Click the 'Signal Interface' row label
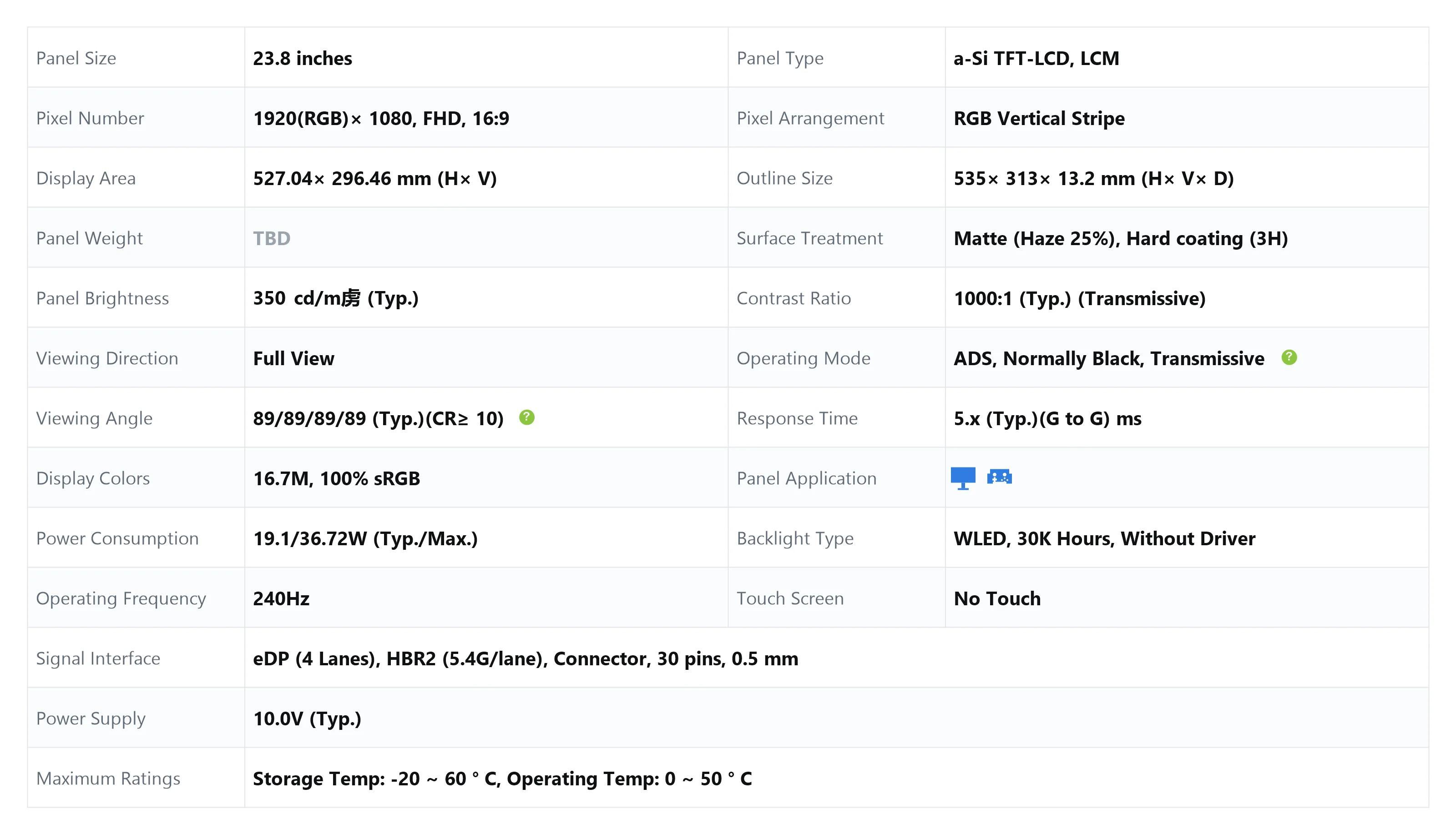The image size is (1456, 834). (x=98, y=659)
